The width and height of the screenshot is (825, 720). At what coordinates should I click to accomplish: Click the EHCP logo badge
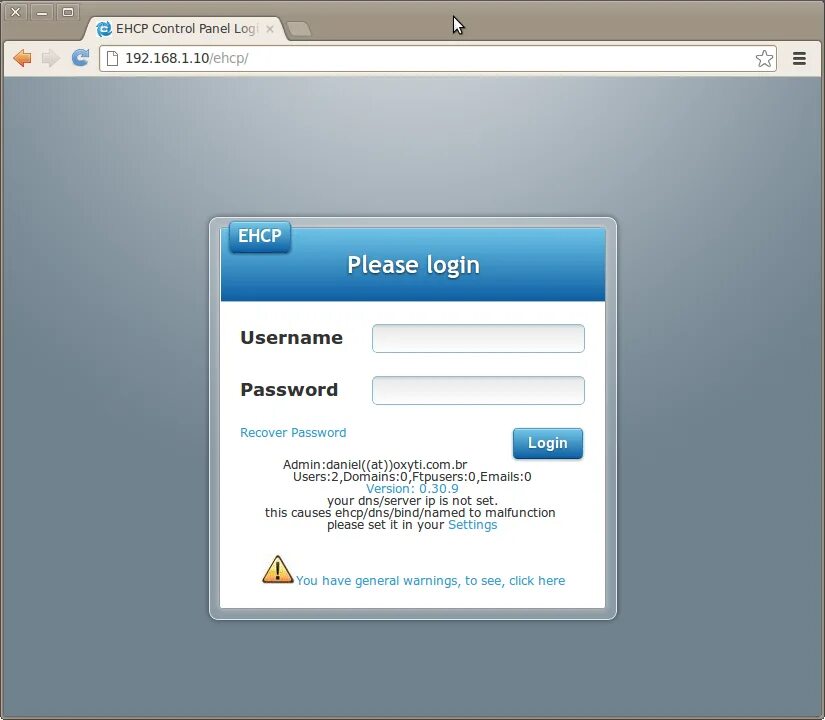point(260,236)
